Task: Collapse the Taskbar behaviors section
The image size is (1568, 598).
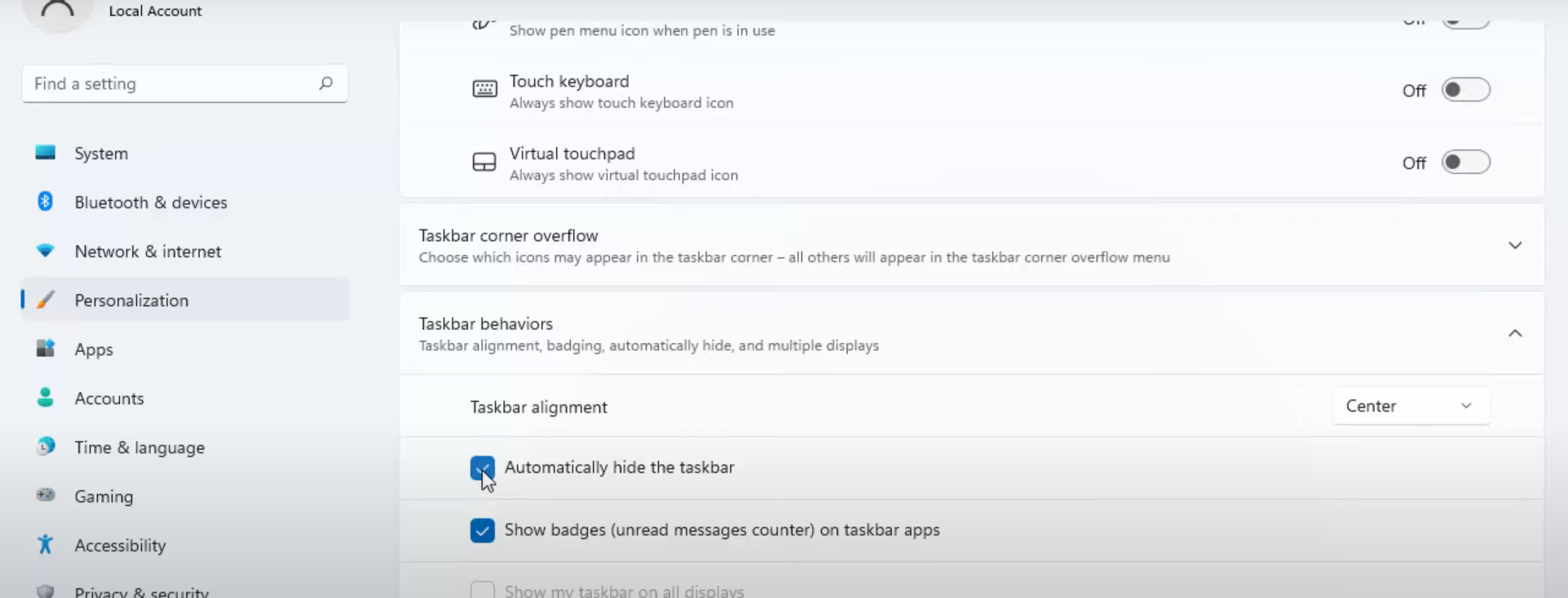Action: coord(1514,333)
